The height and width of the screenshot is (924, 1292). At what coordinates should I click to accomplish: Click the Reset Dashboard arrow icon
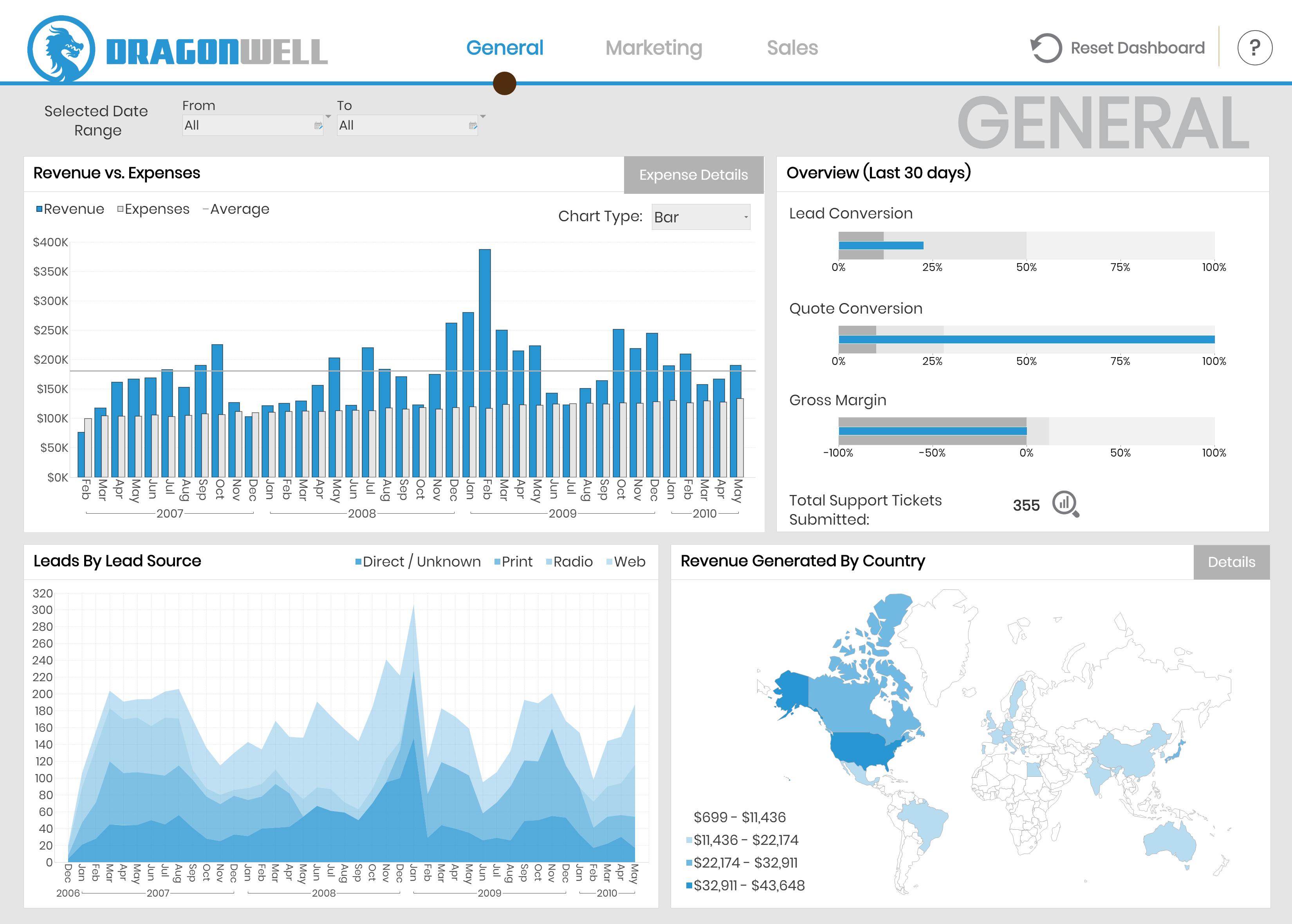click(1046, 47)
